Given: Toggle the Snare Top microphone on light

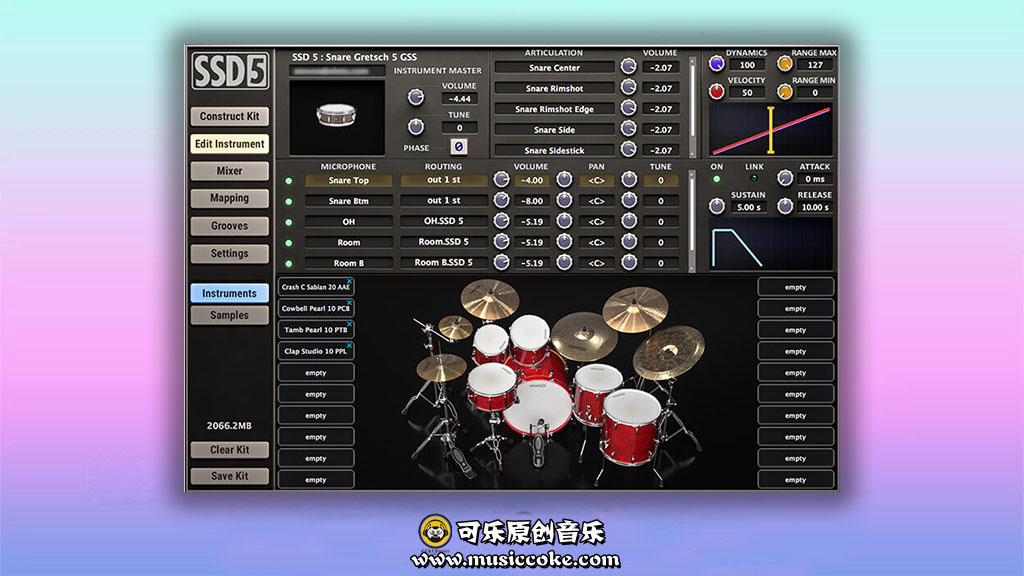Looking at the screenshot, I should tap(289, 181).
